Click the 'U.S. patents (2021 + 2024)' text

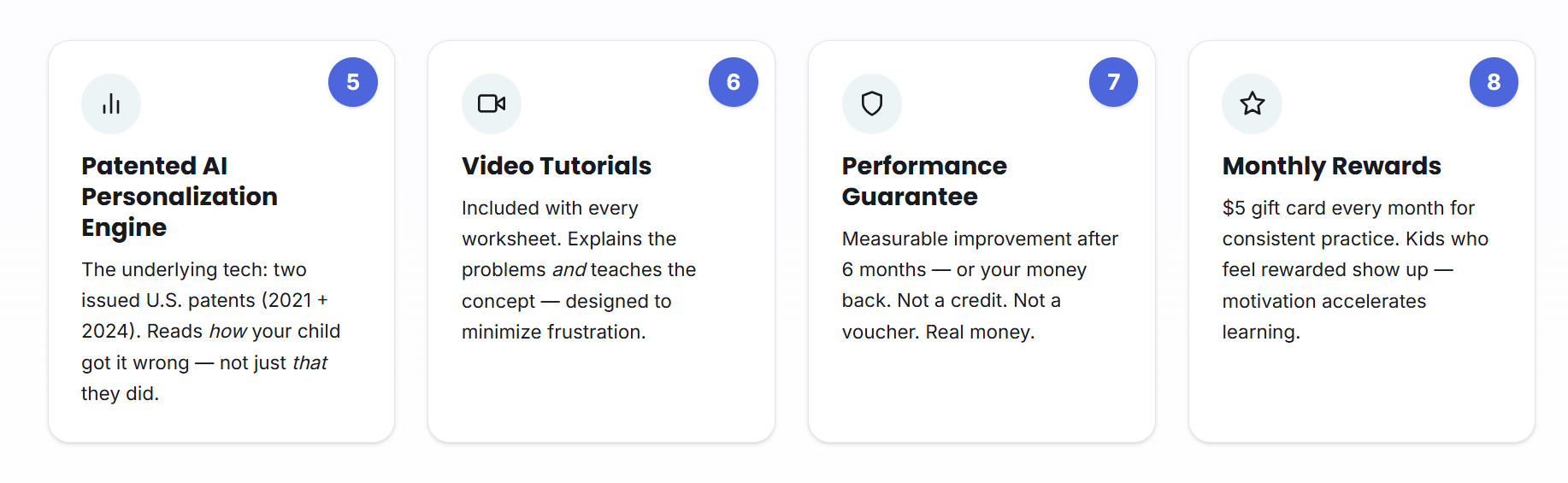click(x=205, y=316)
